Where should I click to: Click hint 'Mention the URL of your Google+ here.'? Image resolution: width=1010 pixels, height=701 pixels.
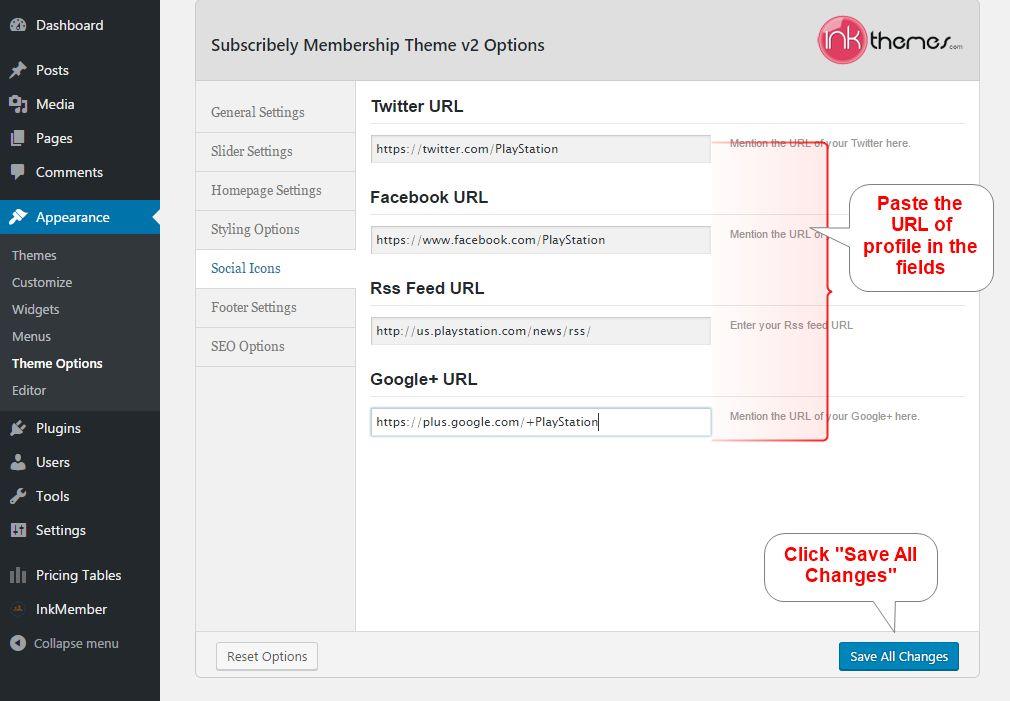pos(824,416)
